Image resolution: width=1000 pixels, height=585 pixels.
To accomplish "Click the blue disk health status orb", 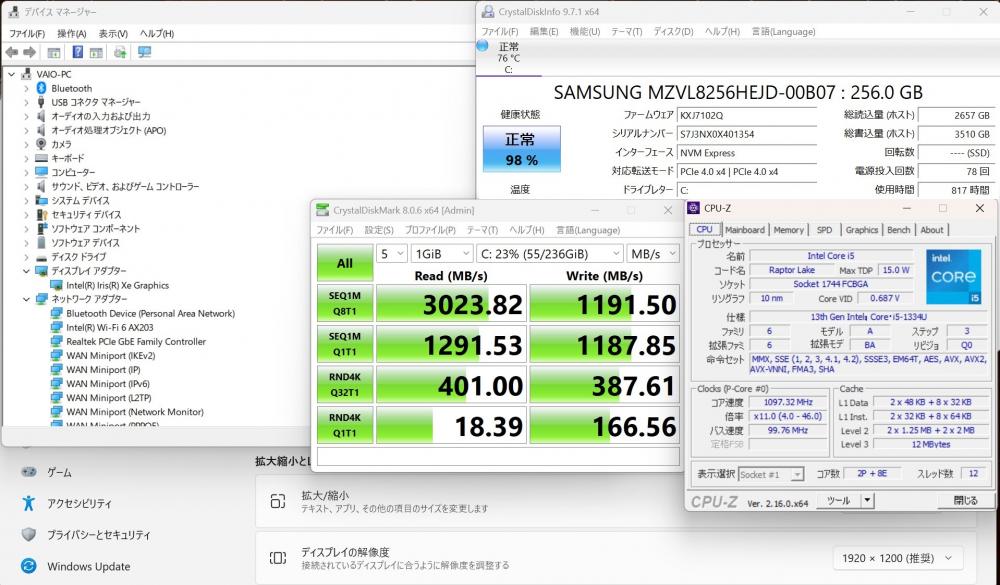I will 483,45.
